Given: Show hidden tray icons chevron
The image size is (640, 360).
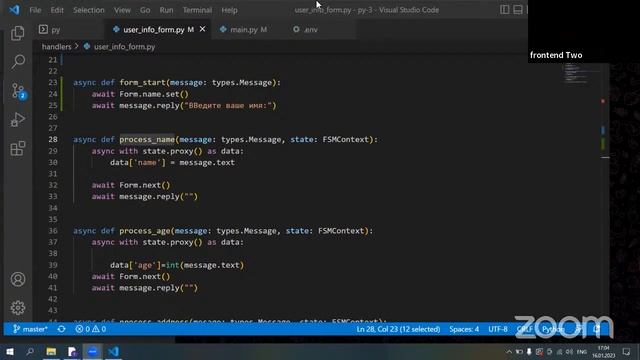Looking at the screenshot, I should (x=509, y=351).
